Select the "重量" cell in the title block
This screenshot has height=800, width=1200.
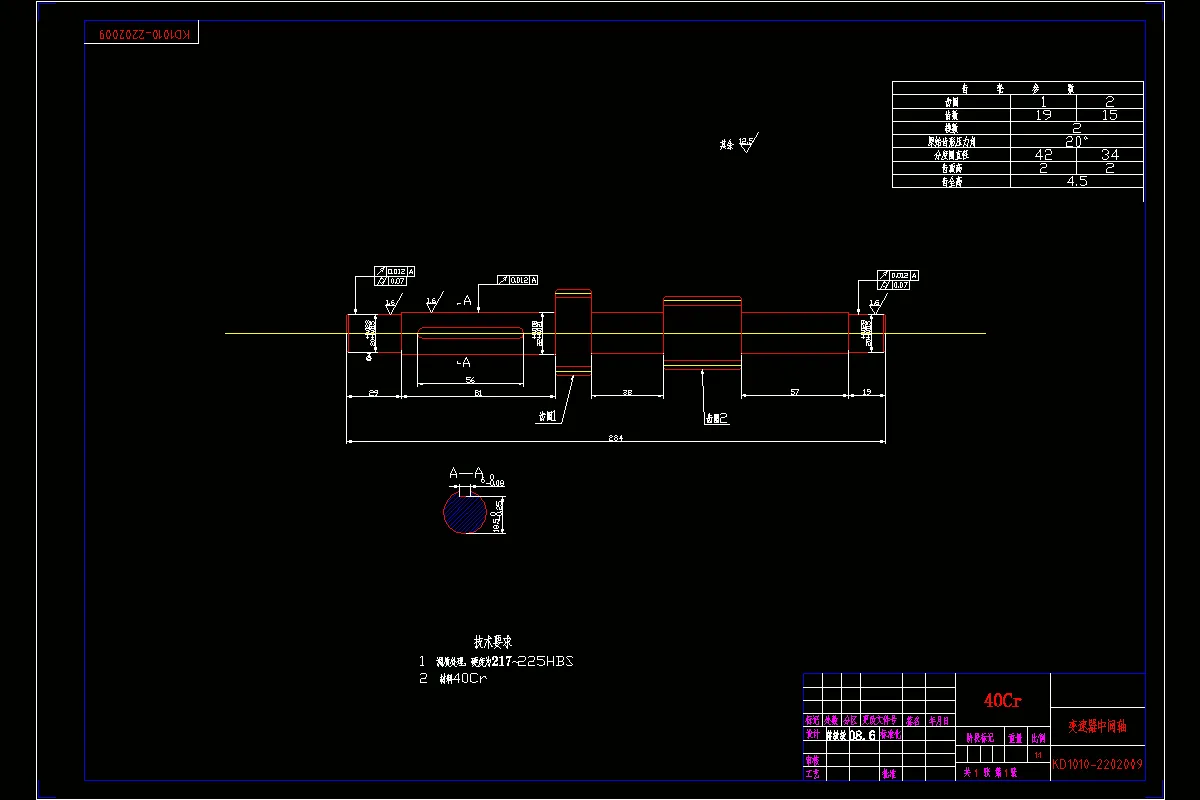1016,737
